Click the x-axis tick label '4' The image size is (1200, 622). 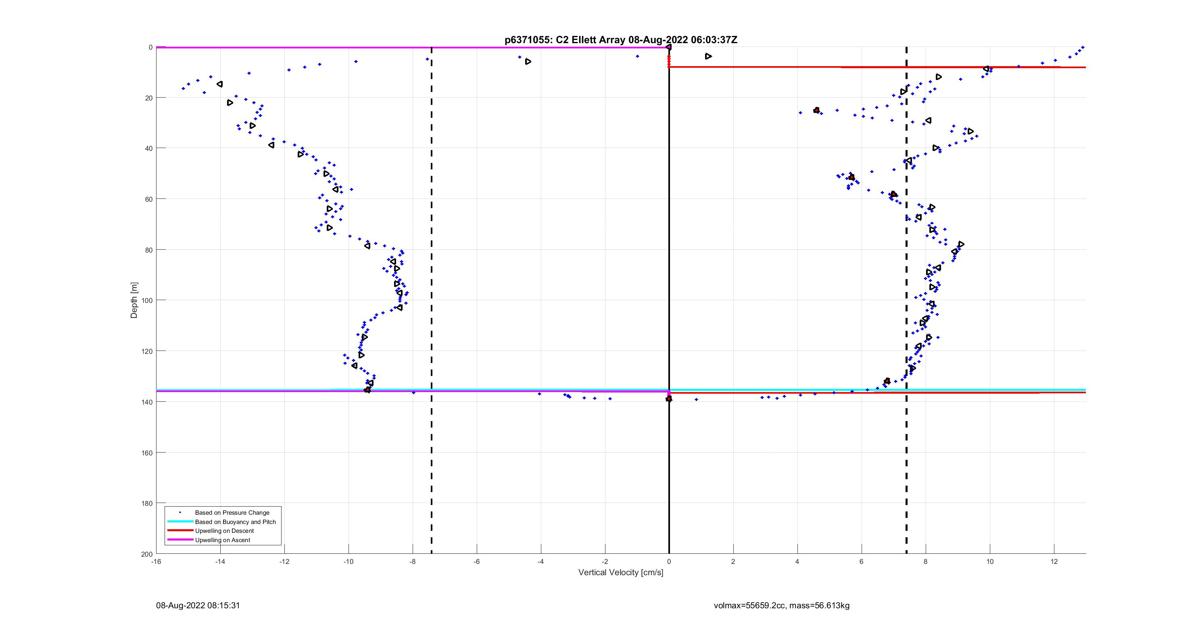[x=797, y=562]
